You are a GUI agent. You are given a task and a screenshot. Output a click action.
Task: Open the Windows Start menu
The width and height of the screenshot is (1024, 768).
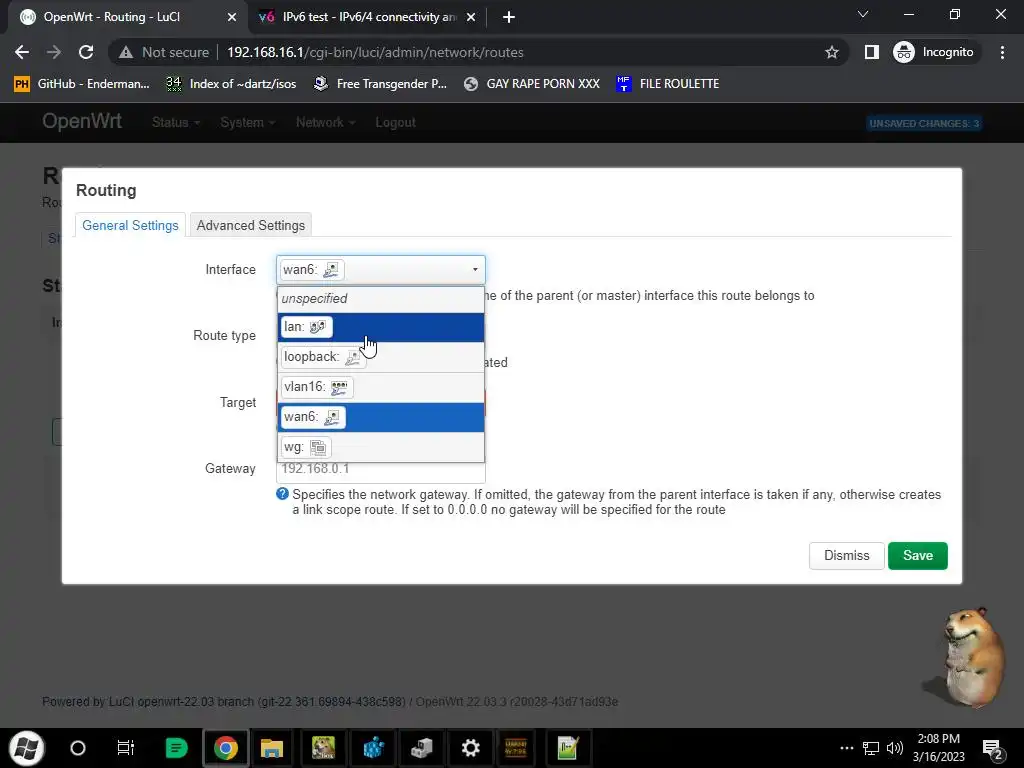27,748
